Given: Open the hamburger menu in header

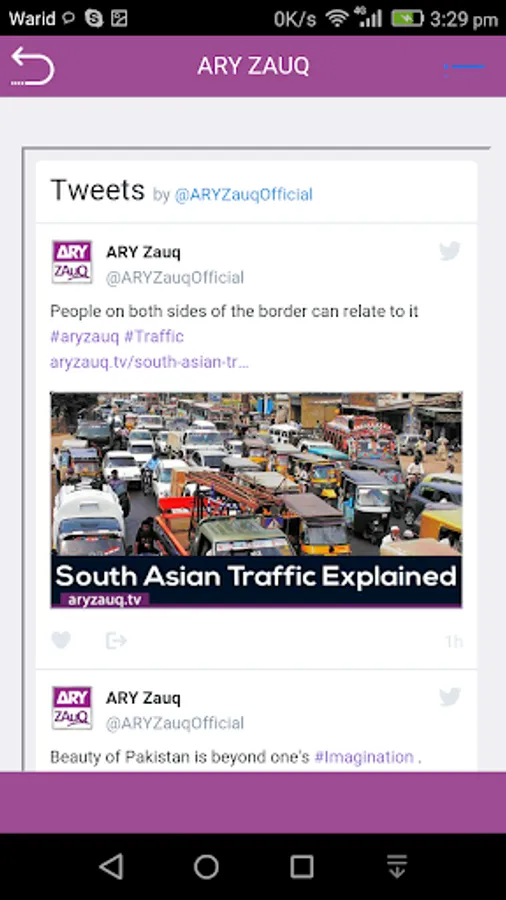Looking at the screenshot, I should [464, 67].
